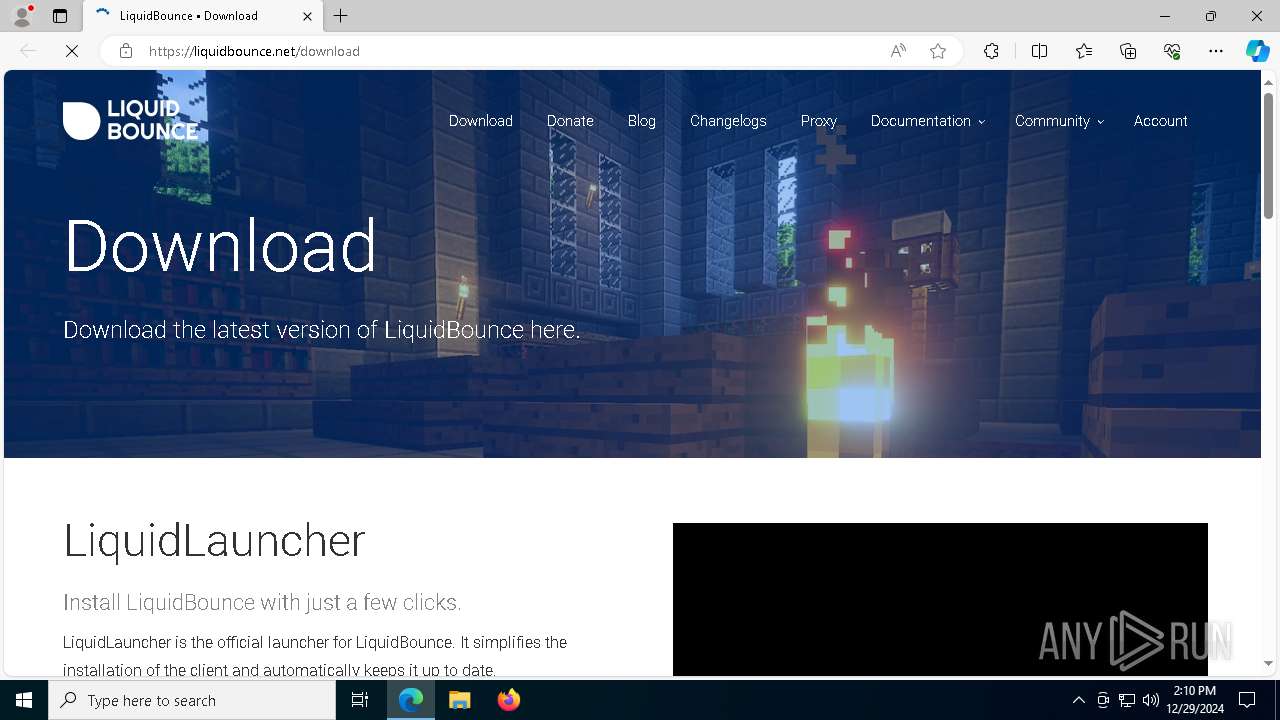Viewport: 1280px width, 720px height.
Task: Open Copilot sidebar icon
Action: click(1257, 51)
